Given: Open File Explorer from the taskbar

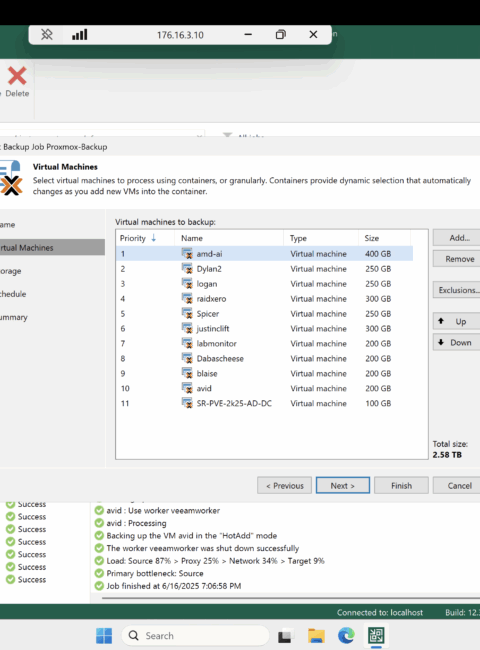Looking at the screenshot, I should (x=316, y=635).
